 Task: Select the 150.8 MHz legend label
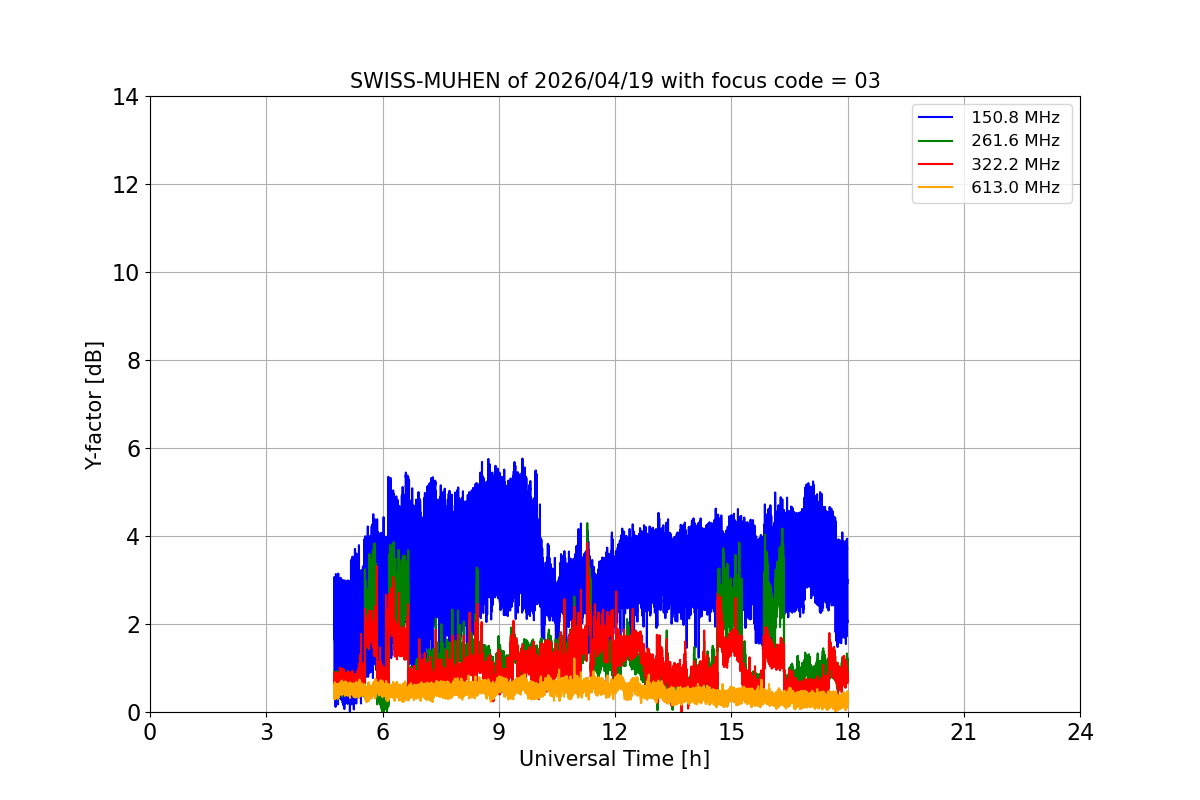pyautogui.click(x=1015, y=118)
